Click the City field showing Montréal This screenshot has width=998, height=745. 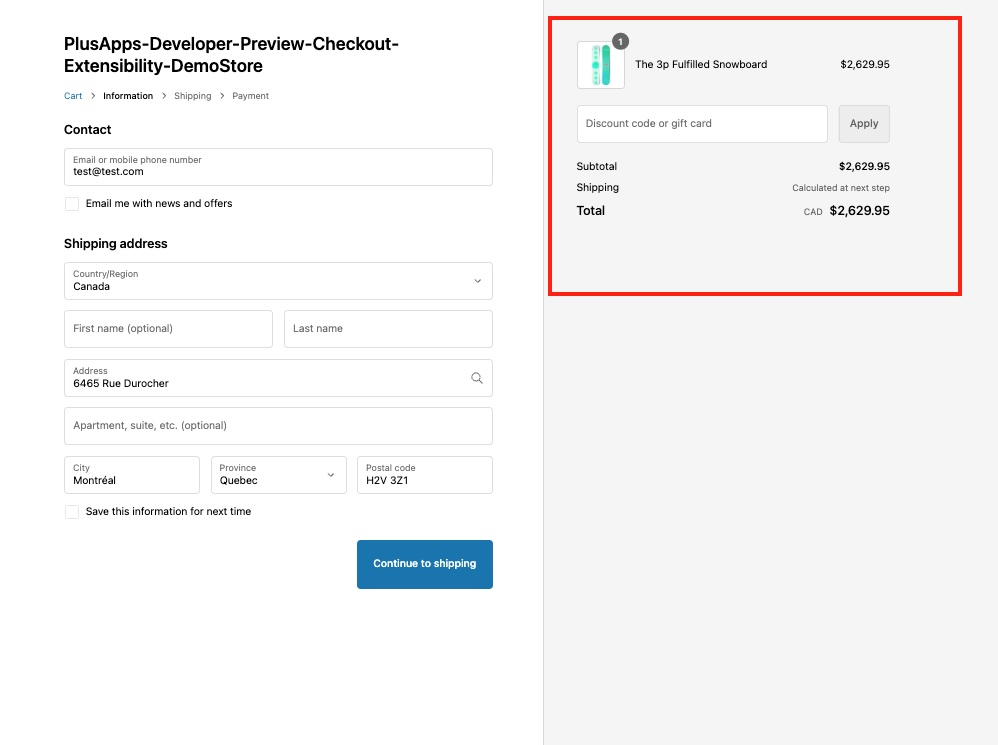point(132,475)
